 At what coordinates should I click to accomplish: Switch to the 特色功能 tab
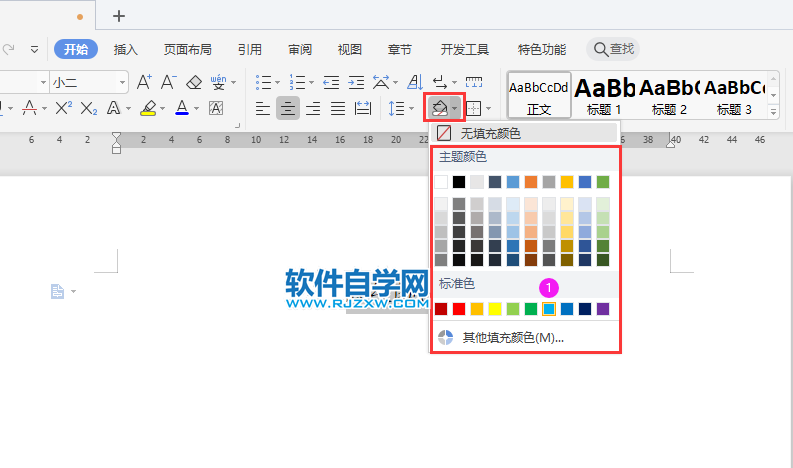[x=542, y=49]
